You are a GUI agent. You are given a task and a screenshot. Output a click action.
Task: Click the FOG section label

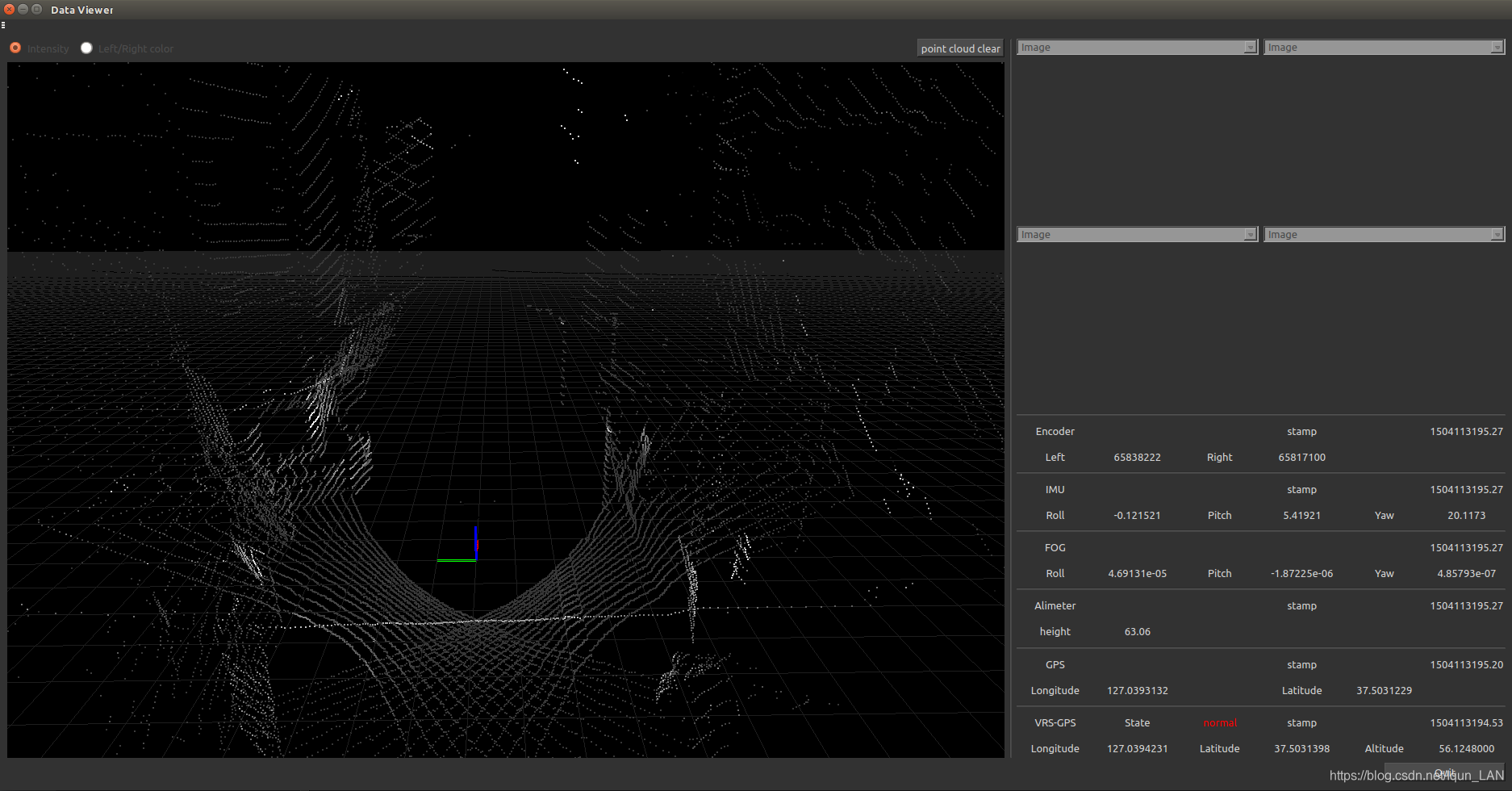click(1055, 548)
